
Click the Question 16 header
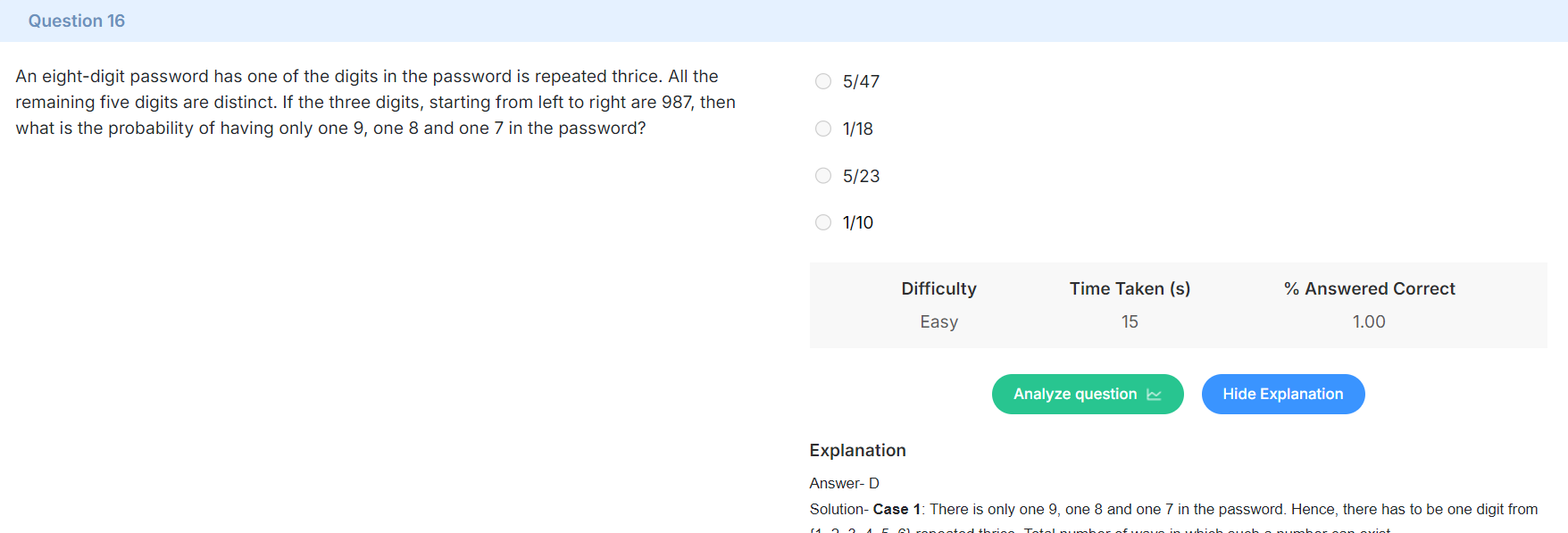click(x=77, y=21)
